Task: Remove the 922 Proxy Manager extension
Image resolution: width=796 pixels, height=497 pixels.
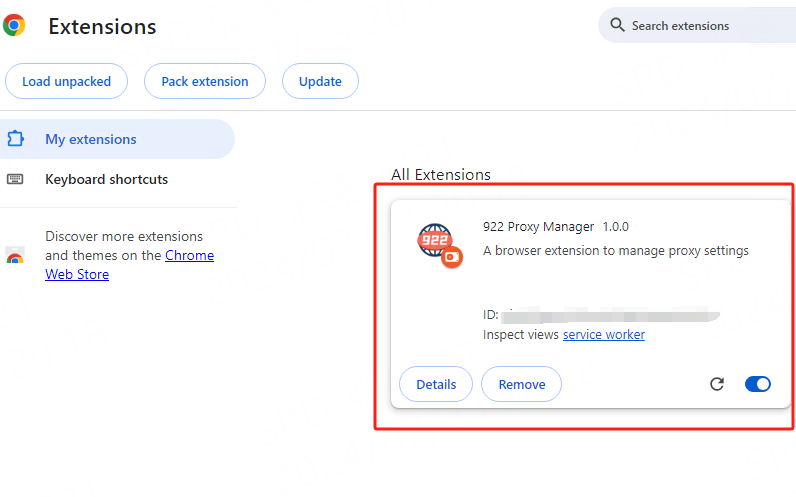Action: point(521,384)
